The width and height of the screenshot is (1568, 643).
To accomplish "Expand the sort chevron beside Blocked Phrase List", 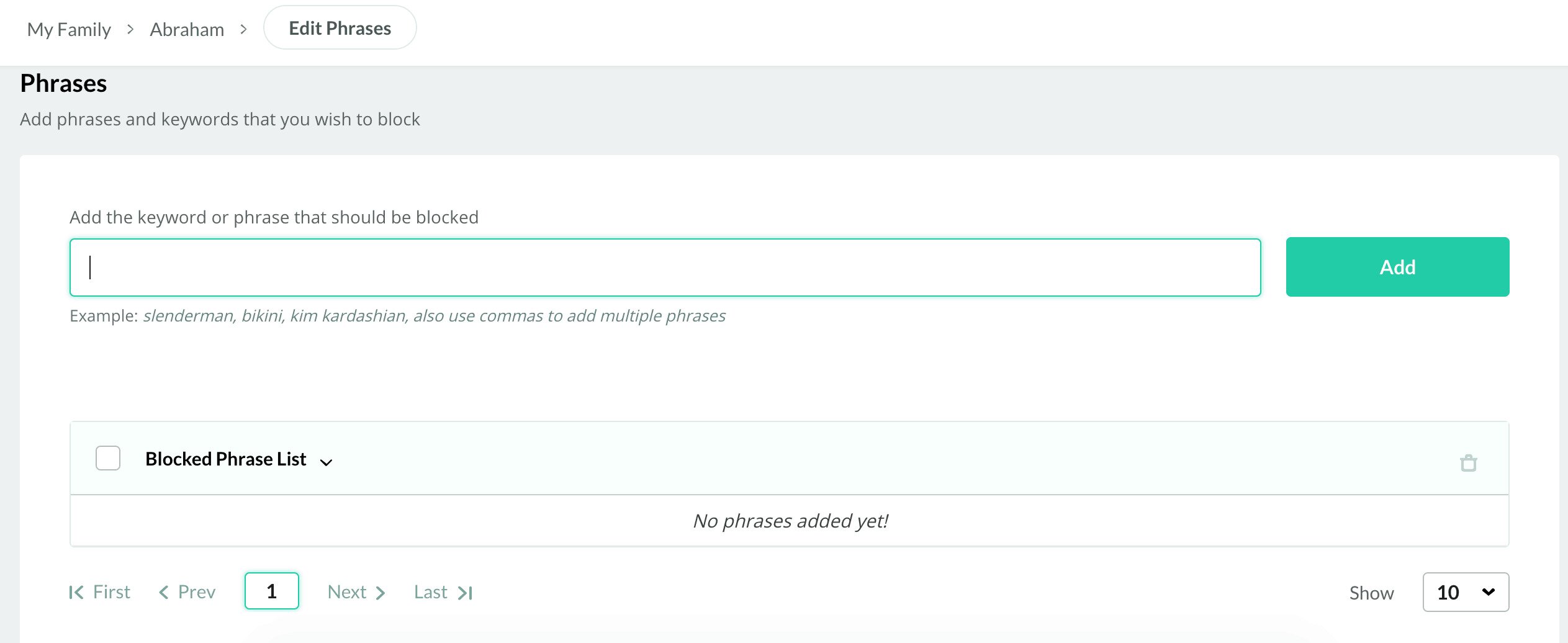I will pyautogui.click(x=326, y=462).
